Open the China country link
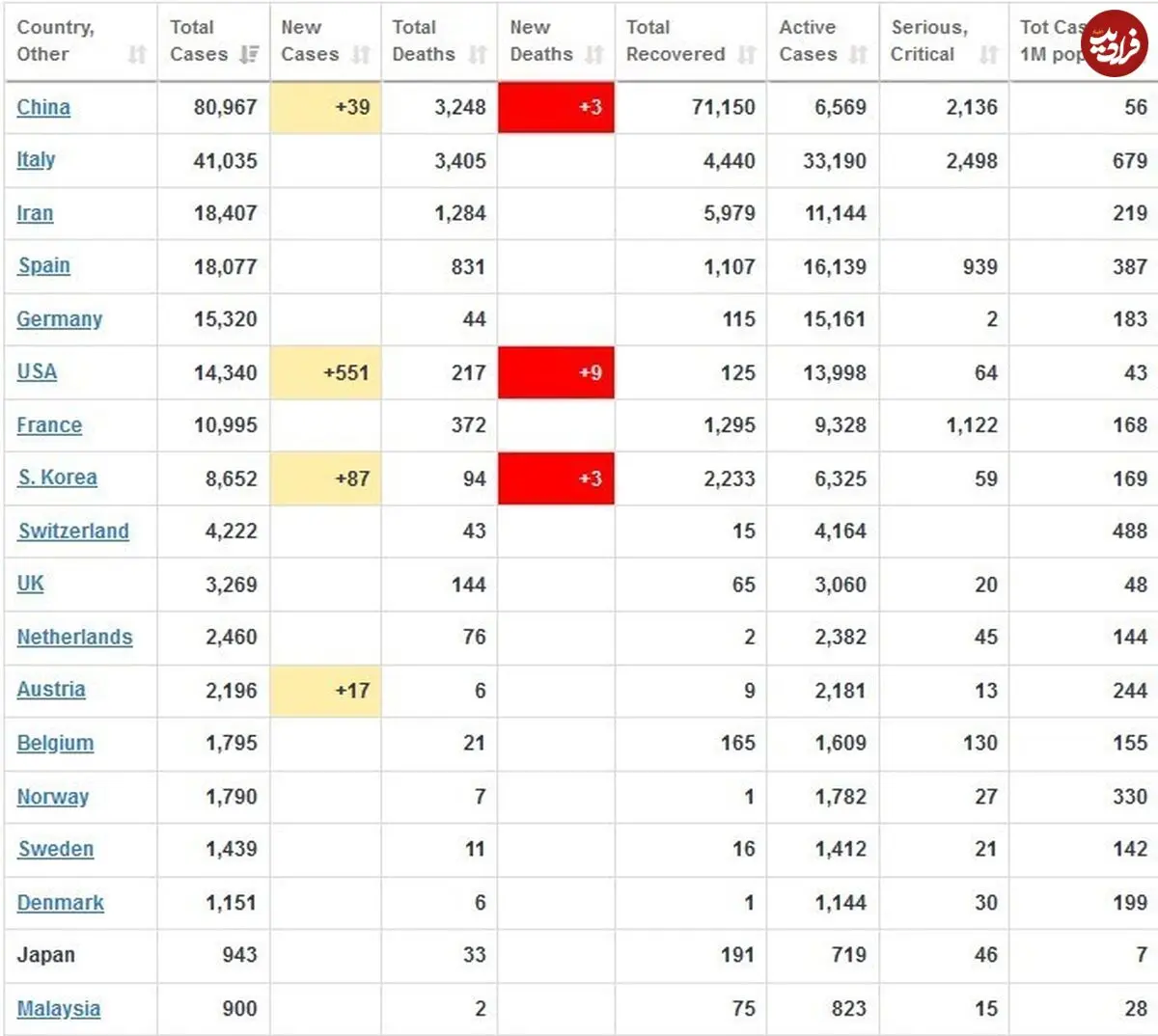1158x1036 pixels. [x=43, y=107]
